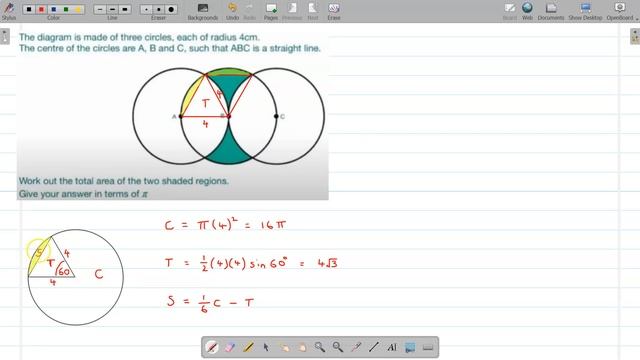Expand the right library panel
640x360 pixels.
635,36
